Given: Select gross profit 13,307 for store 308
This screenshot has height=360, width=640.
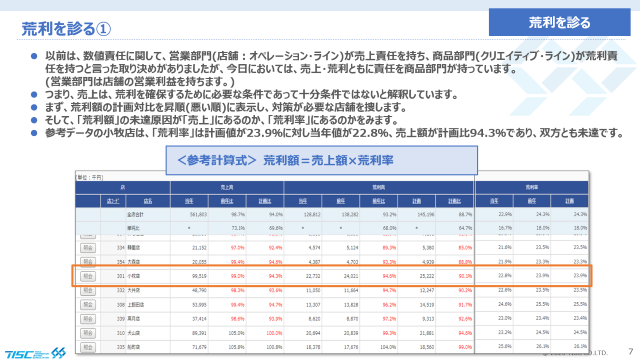Looking at the screenshot, I should [x=313, y=305].
